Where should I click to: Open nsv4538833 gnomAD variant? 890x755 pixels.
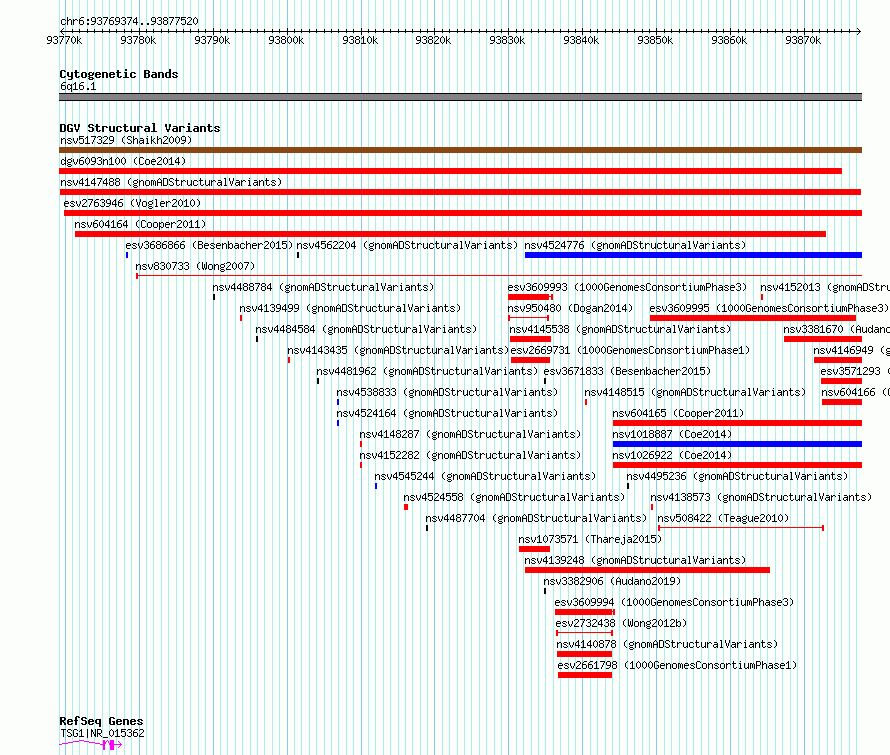coord(447,392)
